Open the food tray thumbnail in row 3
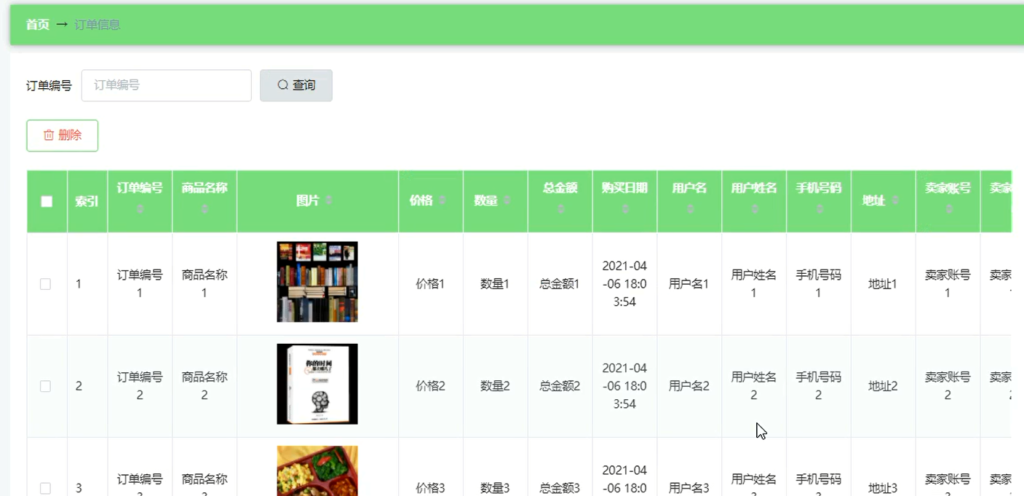Viewport: 1024px width, 496px height. [317, 471]
